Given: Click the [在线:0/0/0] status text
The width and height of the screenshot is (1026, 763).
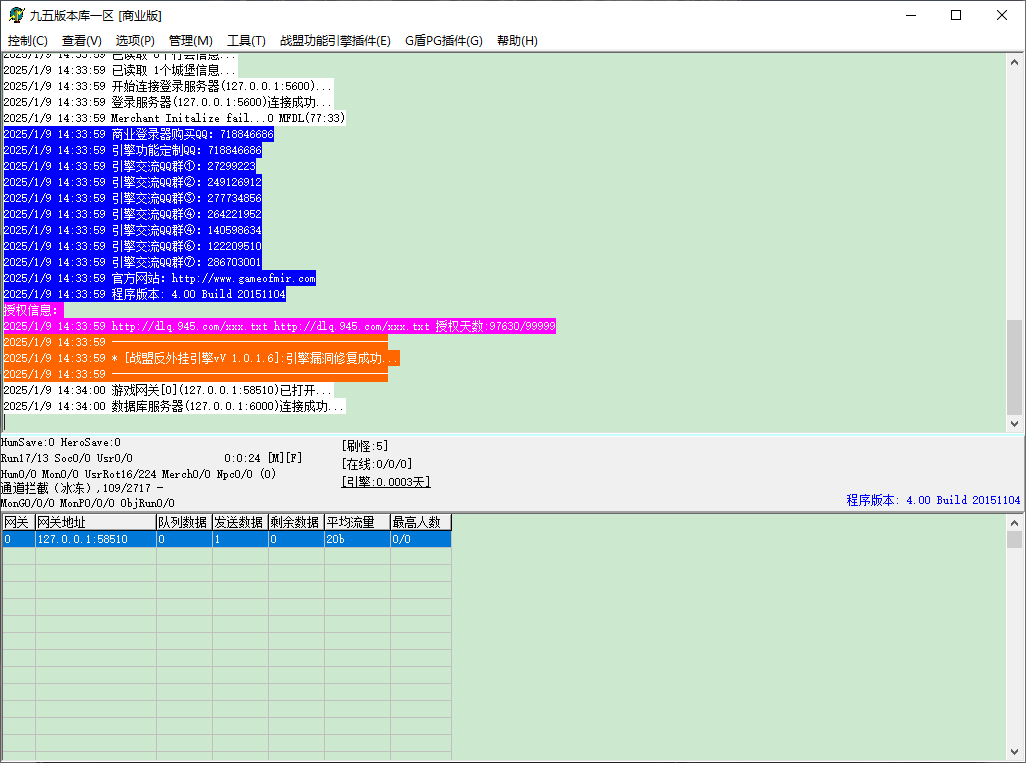Looking at the screenshot, I should (376, 464).
